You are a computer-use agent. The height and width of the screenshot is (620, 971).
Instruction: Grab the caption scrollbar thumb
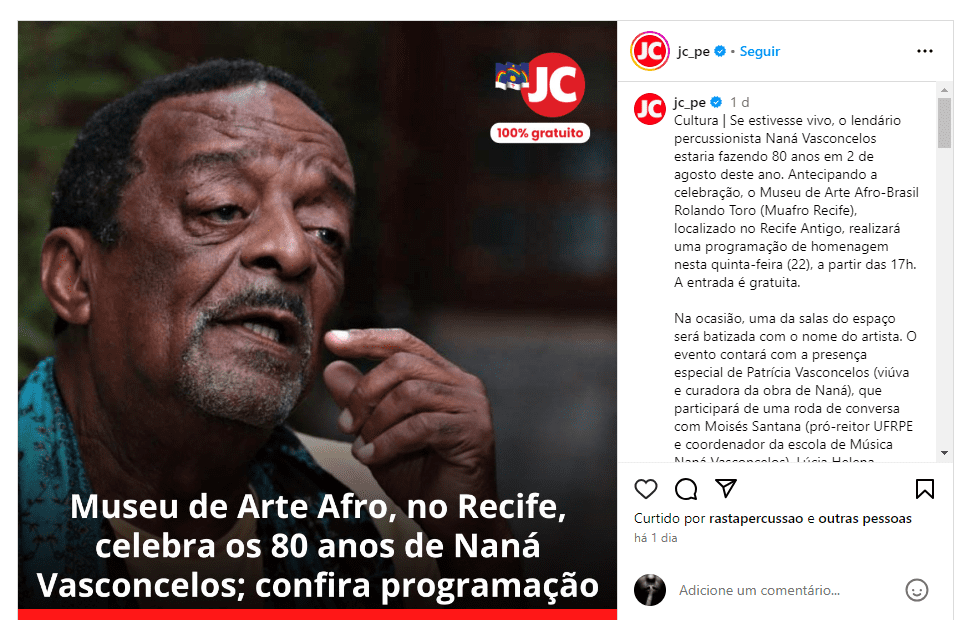[x=944, y=123]
